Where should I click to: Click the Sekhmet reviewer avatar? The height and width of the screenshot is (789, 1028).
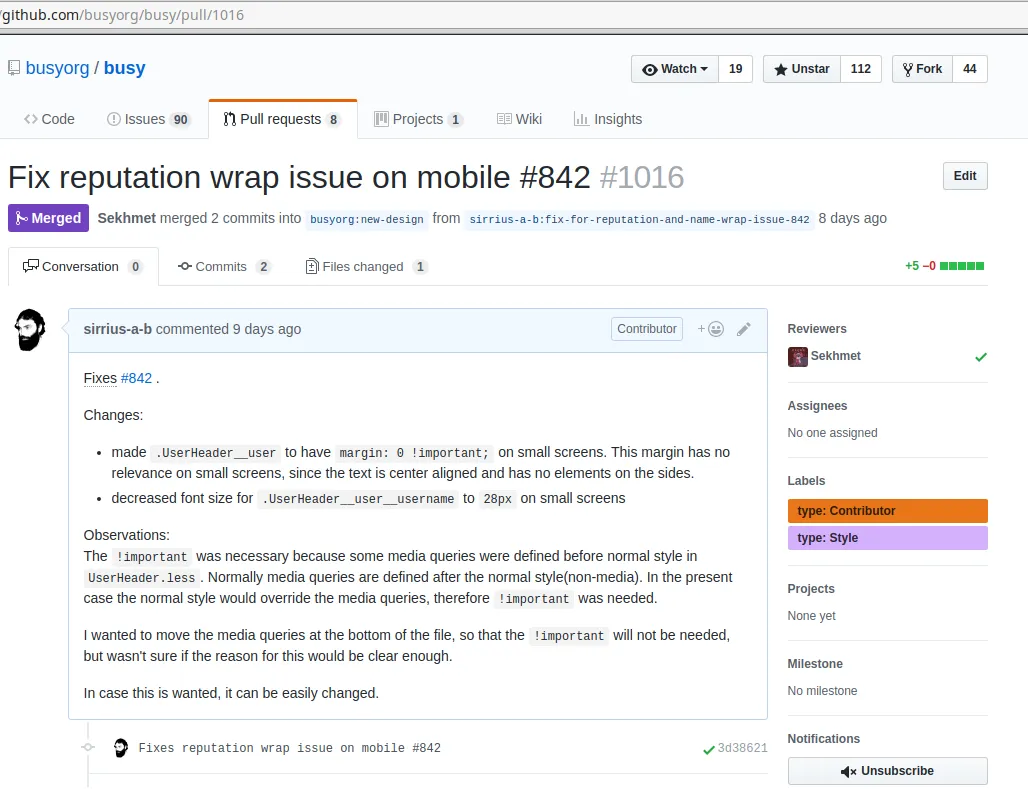[798, 357]
